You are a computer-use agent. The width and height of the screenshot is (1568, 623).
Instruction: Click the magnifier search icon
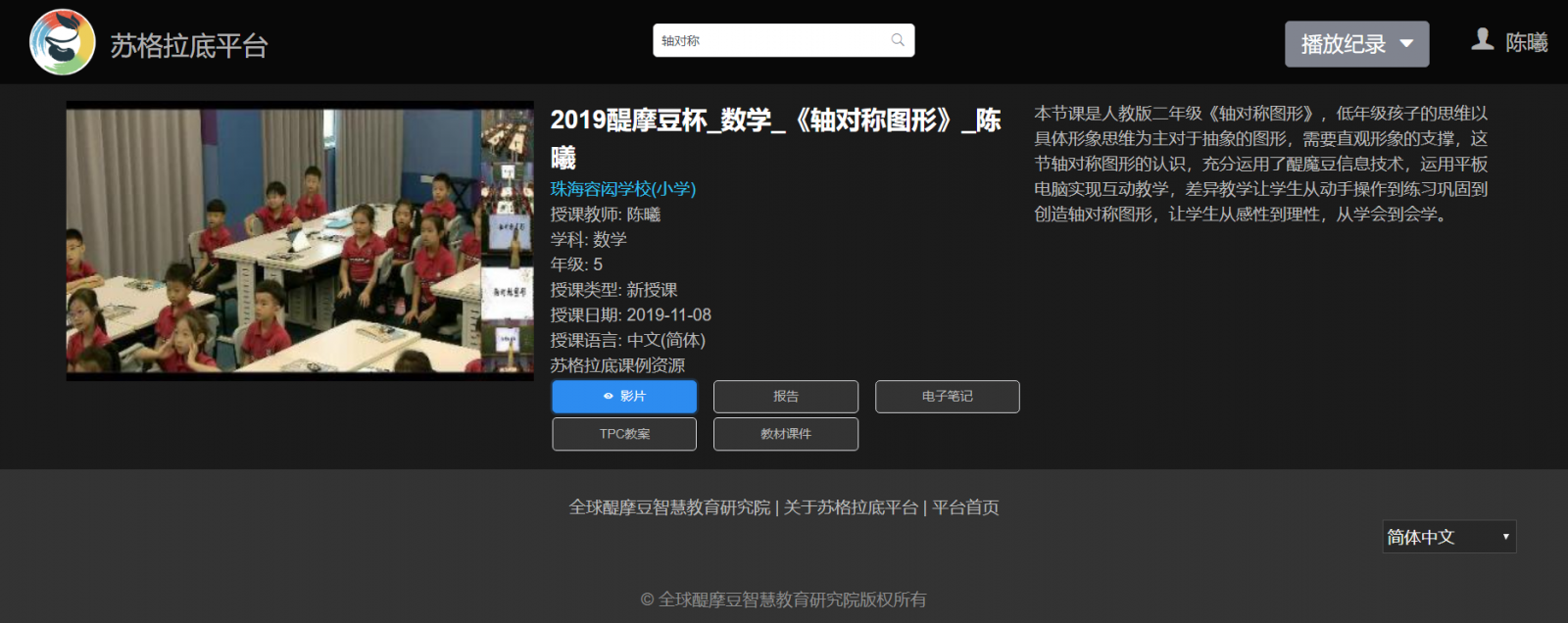coord(897,40)
